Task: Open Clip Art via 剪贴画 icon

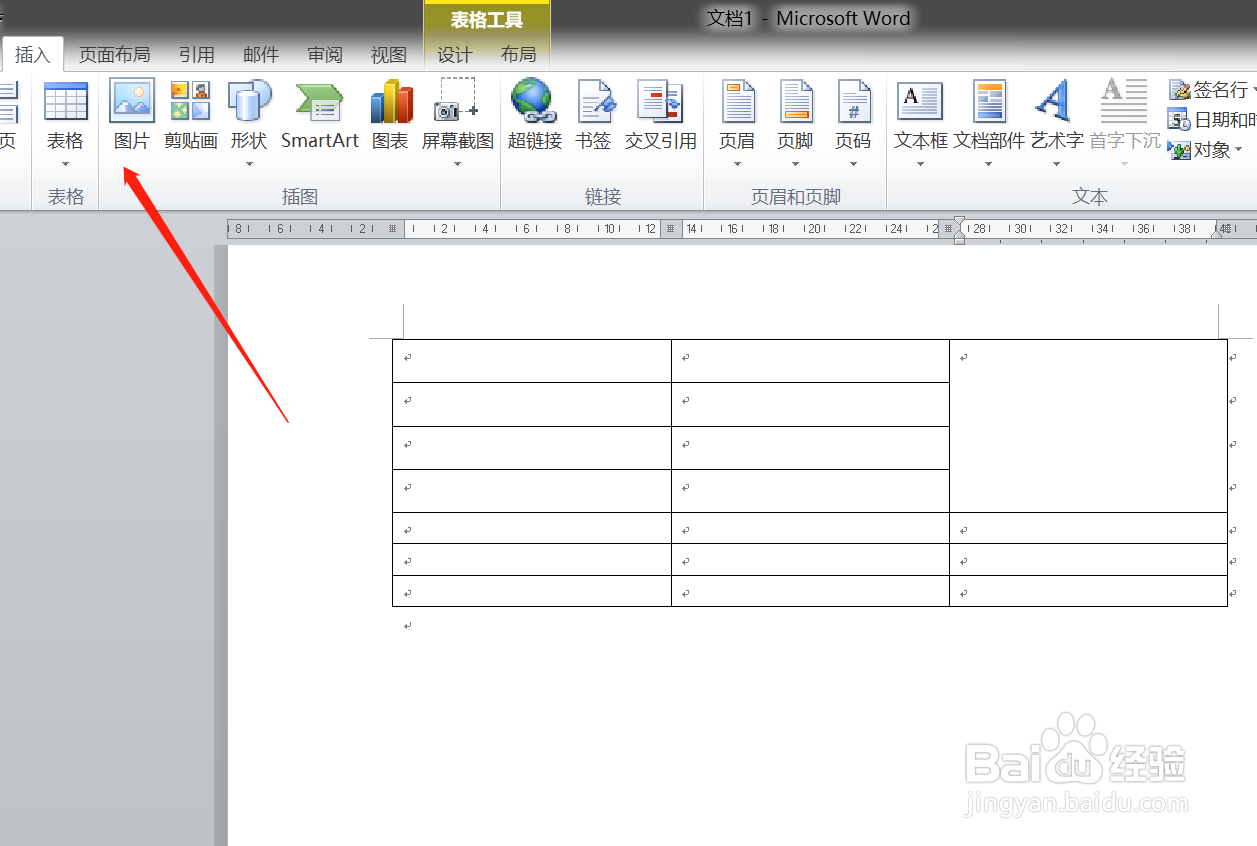Action: 190,102
